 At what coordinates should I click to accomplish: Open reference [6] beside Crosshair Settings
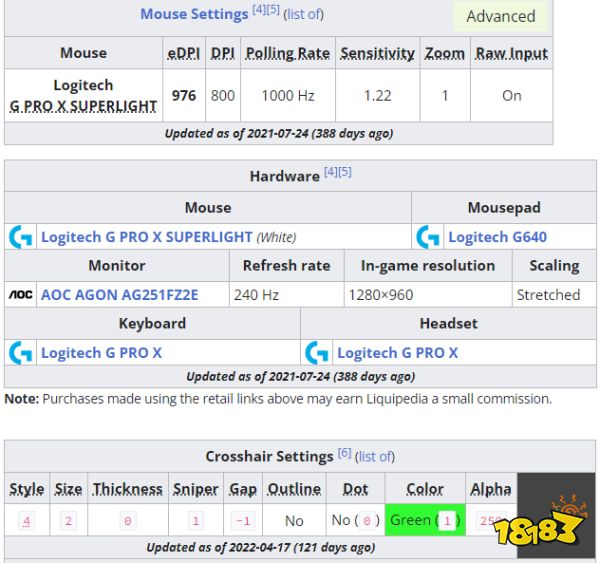coord(344,453)
